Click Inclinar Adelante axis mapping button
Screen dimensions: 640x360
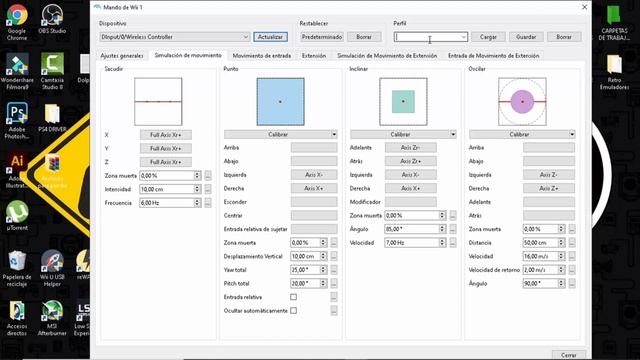[x=411, y=147]
